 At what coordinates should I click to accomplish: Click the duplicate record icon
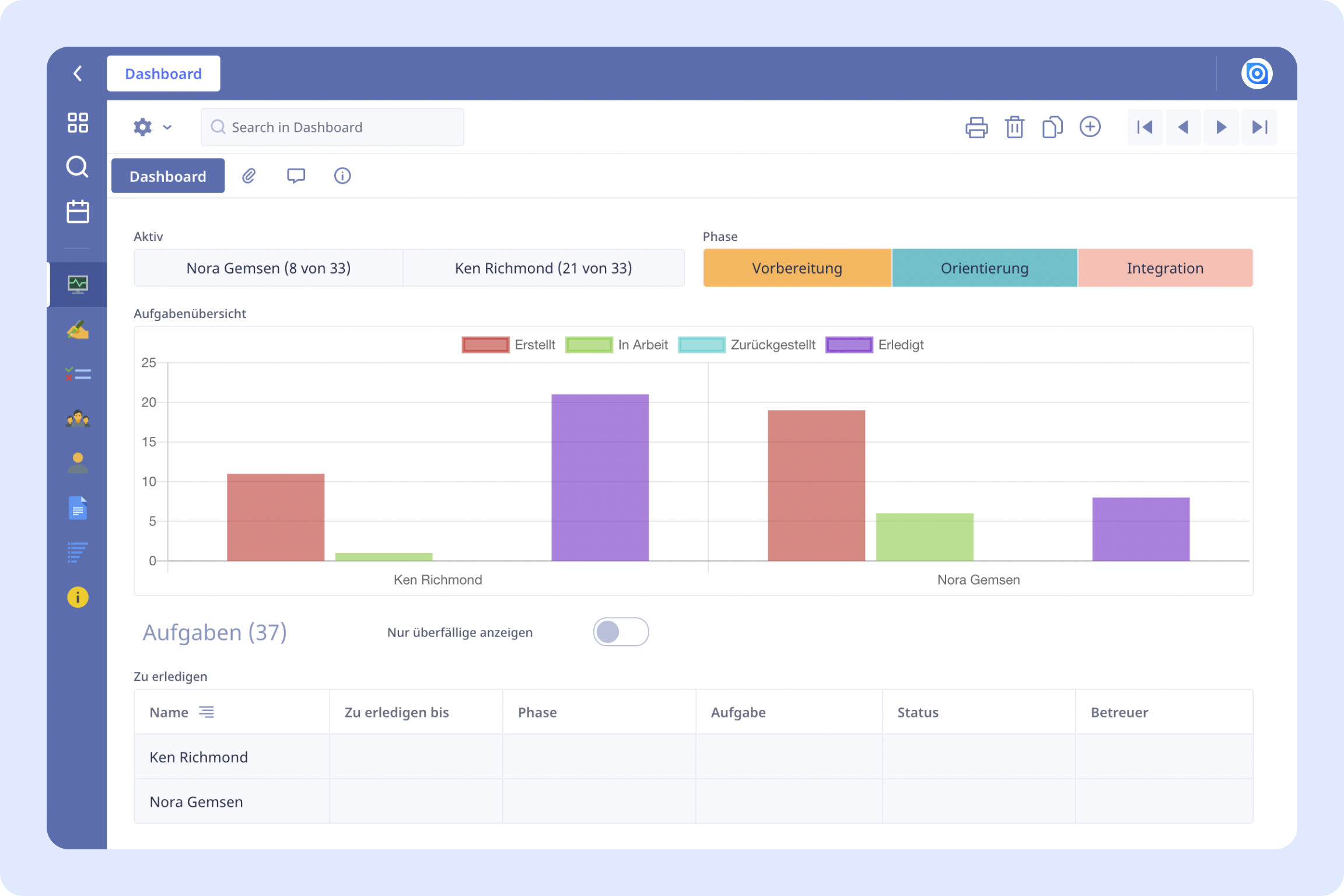tap(1052, 127)
